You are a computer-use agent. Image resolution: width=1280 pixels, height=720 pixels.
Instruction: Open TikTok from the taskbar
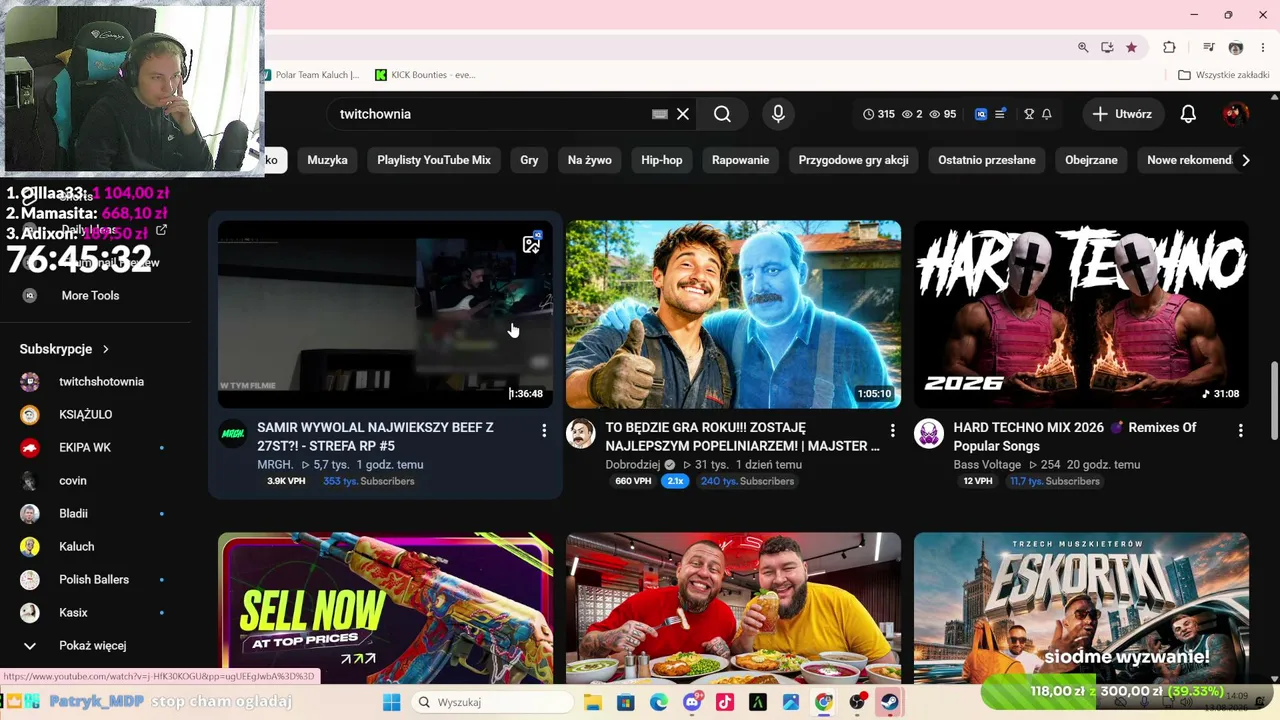(x=725, y=702)
